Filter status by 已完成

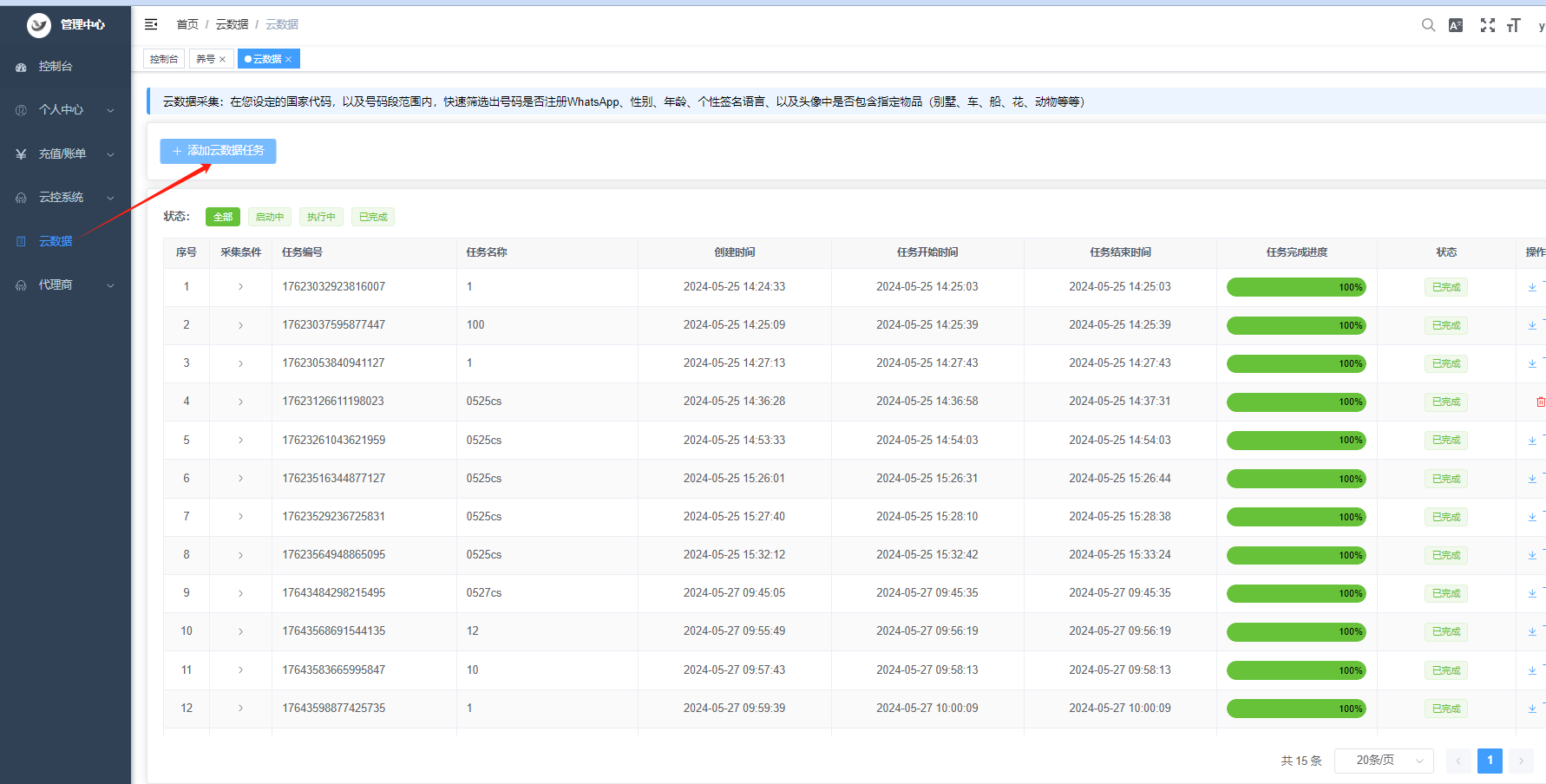pyautogui.click(x=373, y=217)
